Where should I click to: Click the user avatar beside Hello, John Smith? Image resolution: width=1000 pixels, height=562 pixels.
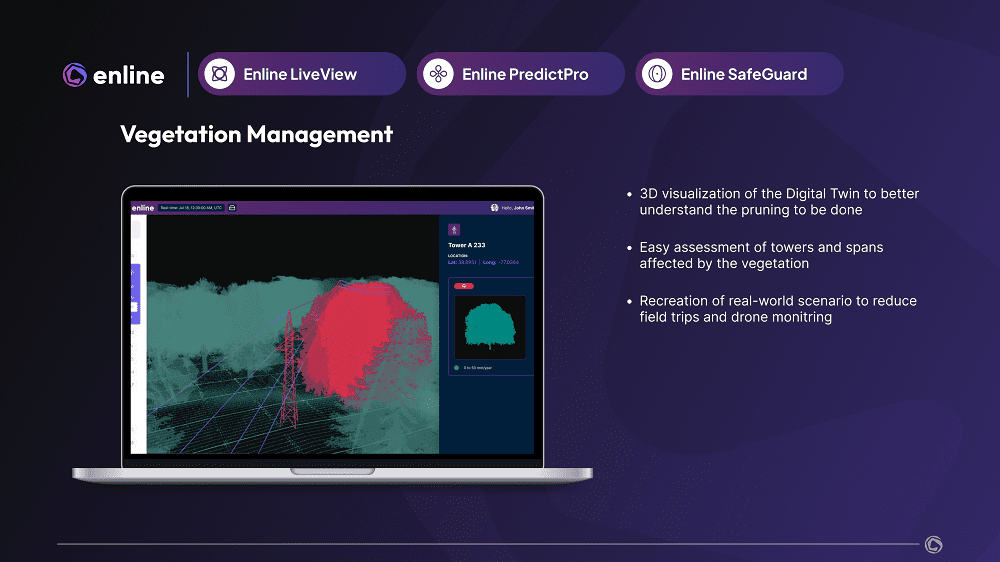(x=494, y=208)
